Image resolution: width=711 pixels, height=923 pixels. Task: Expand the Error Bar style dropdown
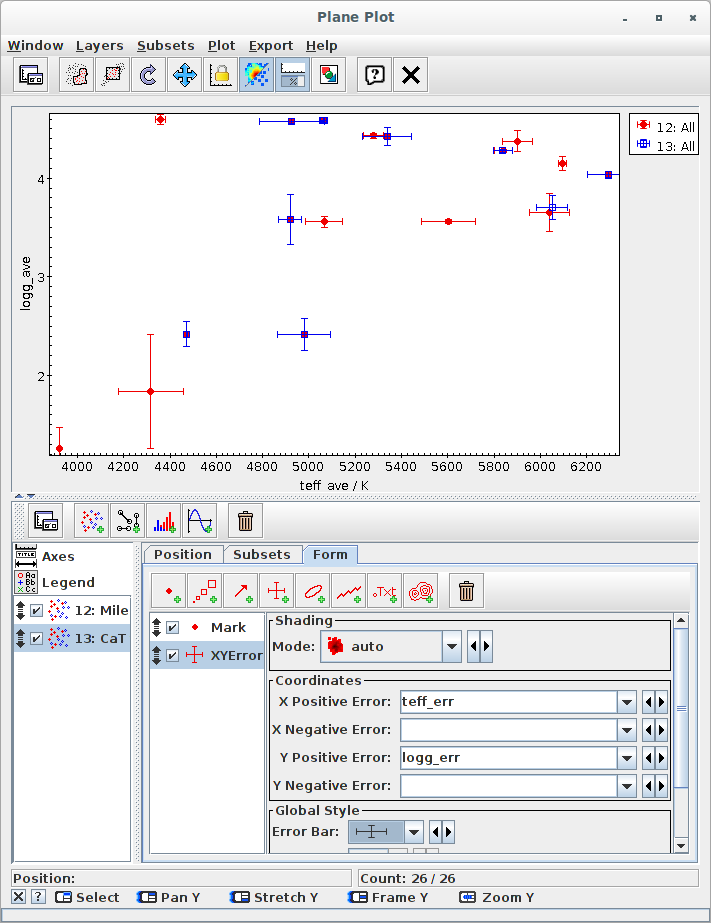[414, 832]
